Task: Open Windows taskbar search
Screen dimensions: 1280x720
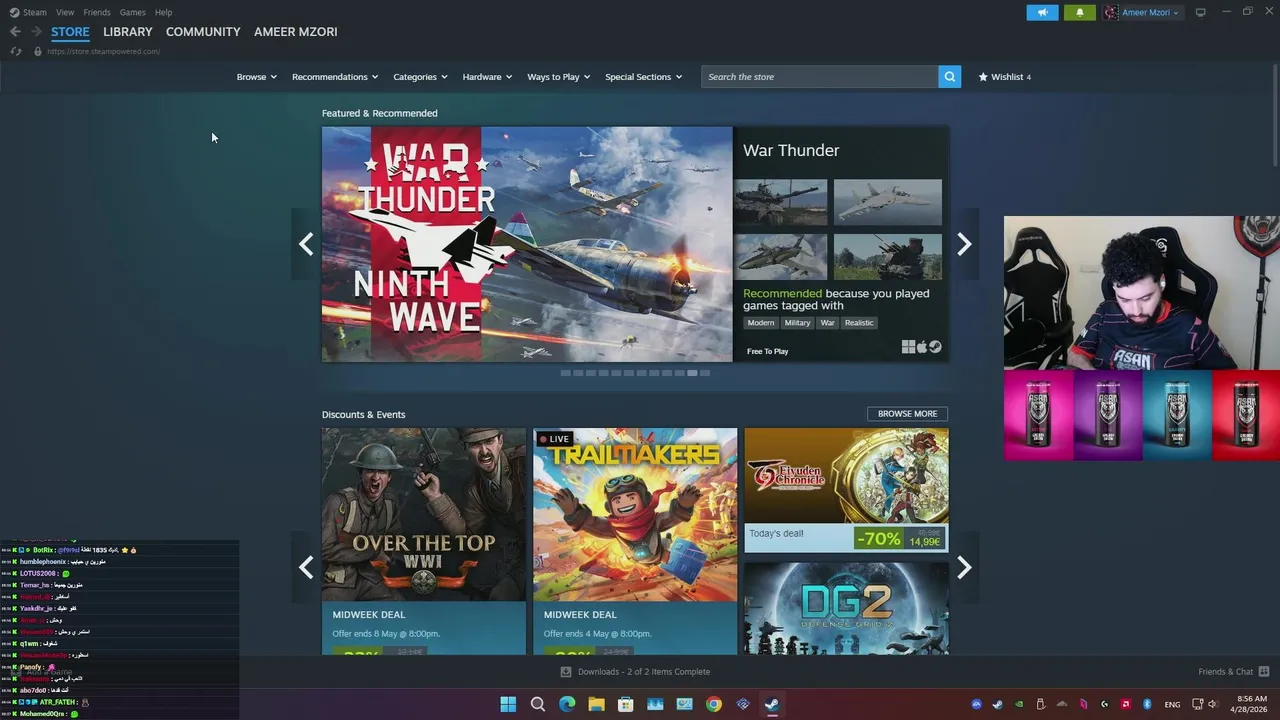Action: (538, 704)
